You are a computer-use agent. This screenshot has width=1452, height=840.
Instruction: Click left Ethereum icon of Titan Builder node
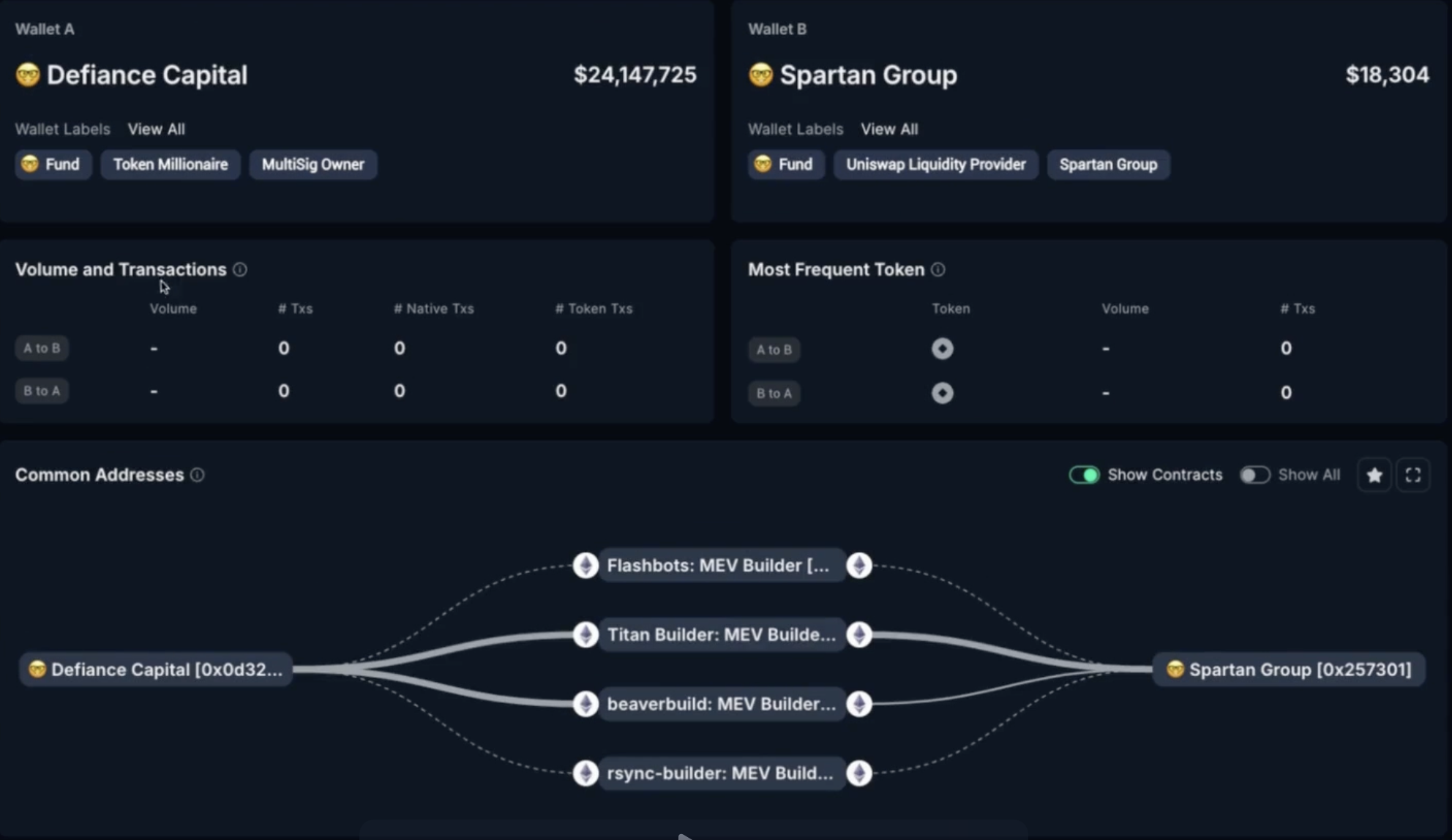point(585,634)
